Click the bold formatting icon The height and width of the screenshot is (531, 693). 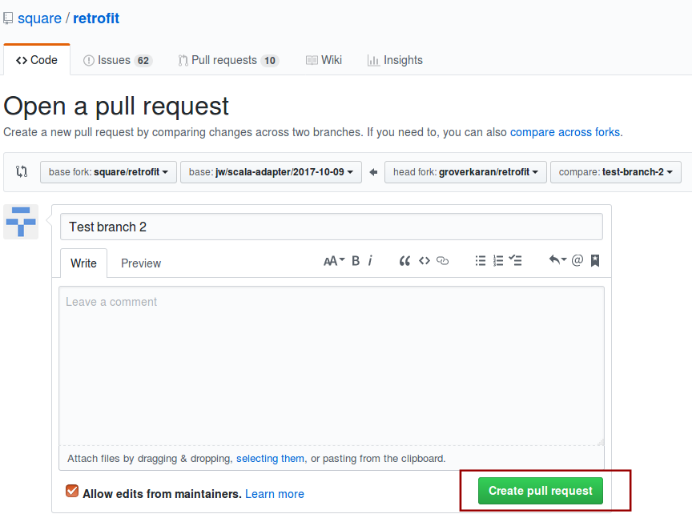355,261
